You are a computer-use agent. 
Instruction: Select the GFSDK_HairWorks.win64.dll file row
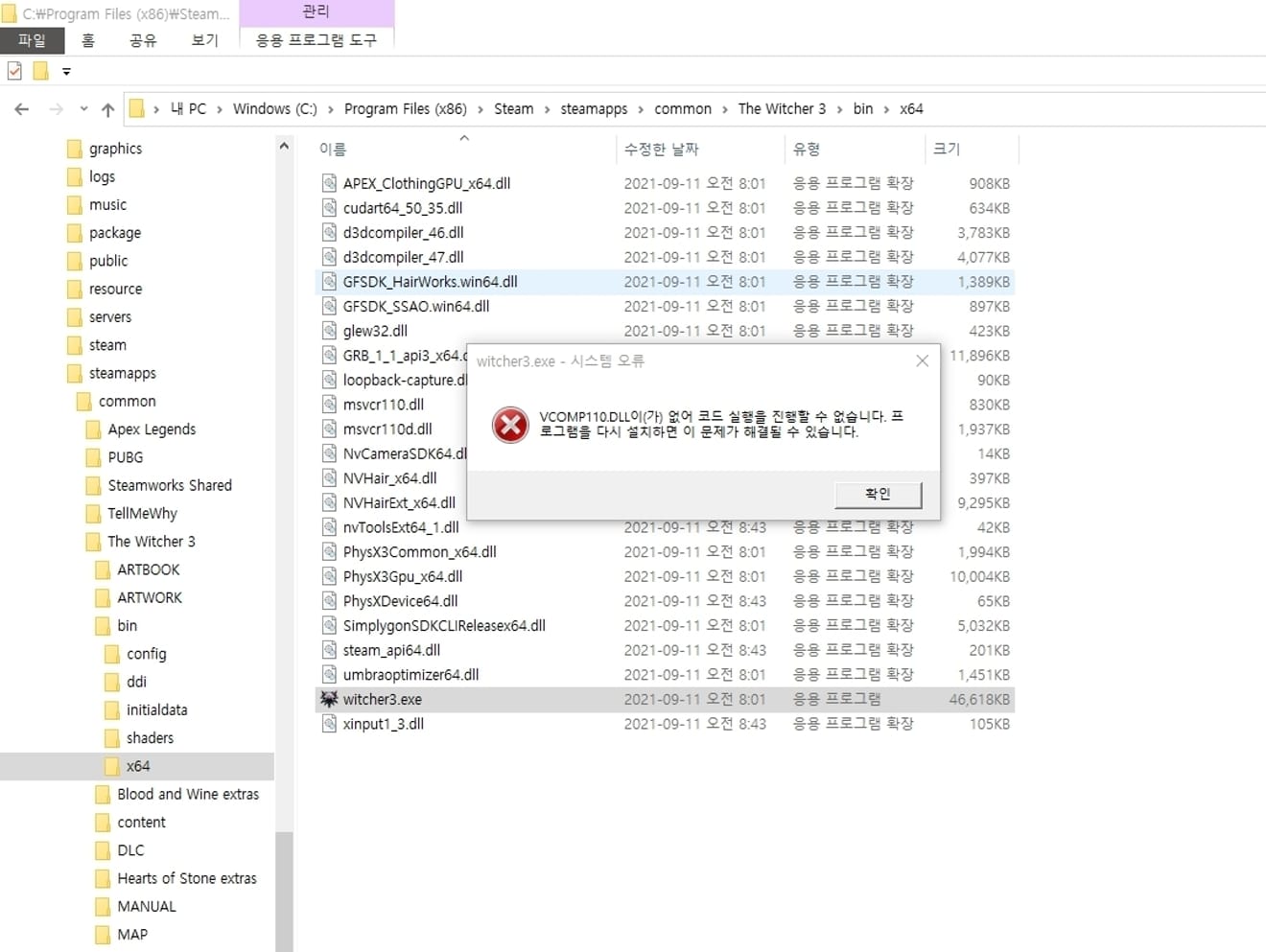tap(665, 282)
